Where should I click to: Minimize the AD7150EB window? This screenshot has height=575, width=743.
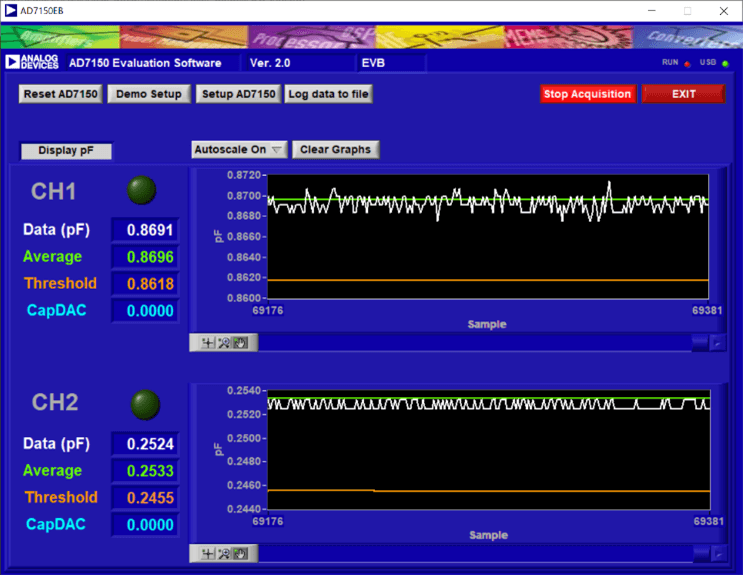point(652,11)
